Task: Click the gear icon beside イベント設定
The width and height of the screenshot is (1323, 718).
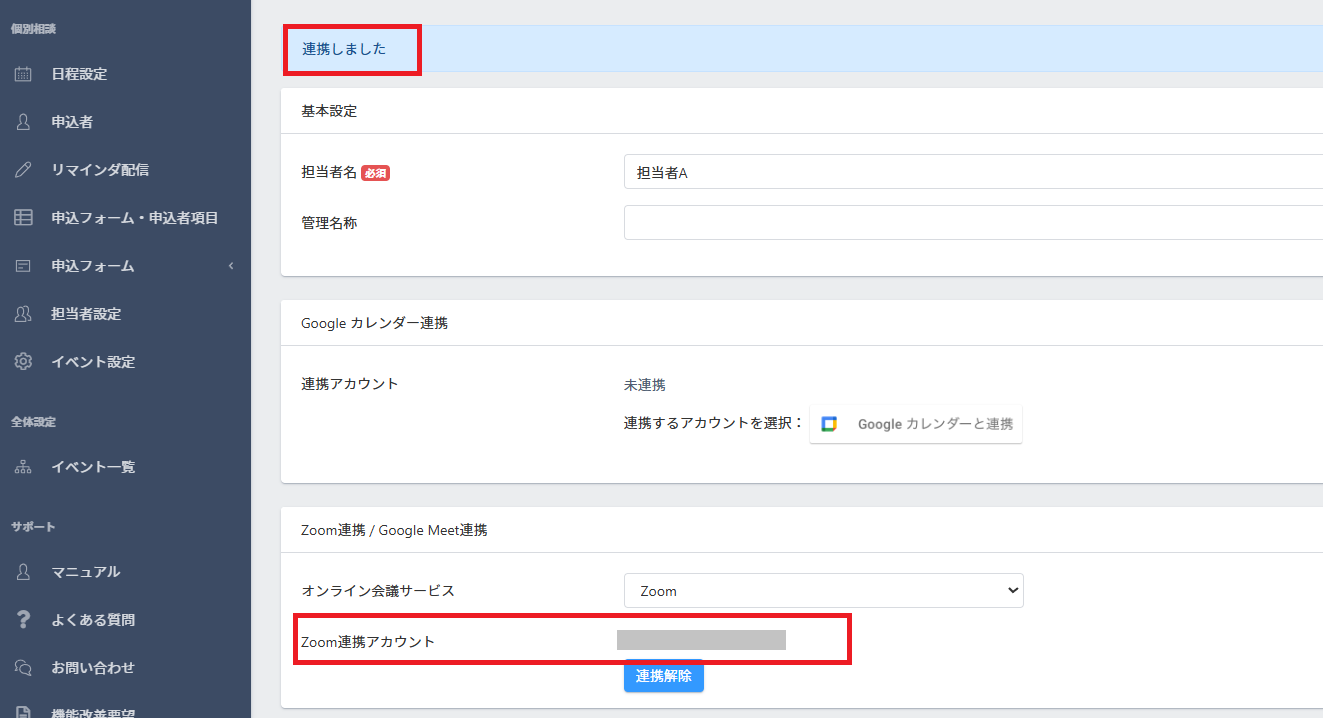Action: tap(23, 362)
